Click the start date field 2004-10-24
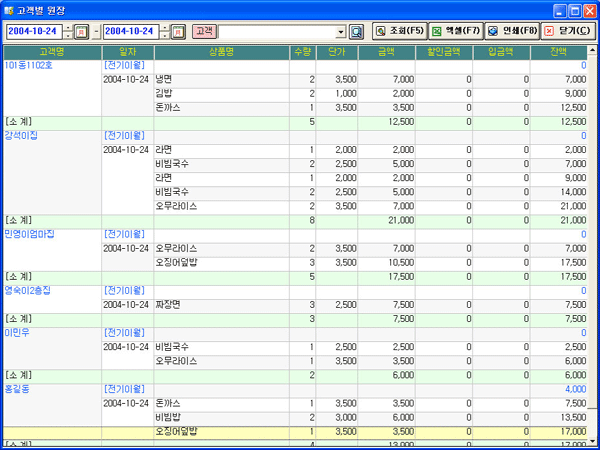This screenshot has width=600, height=450. point(34,31)
